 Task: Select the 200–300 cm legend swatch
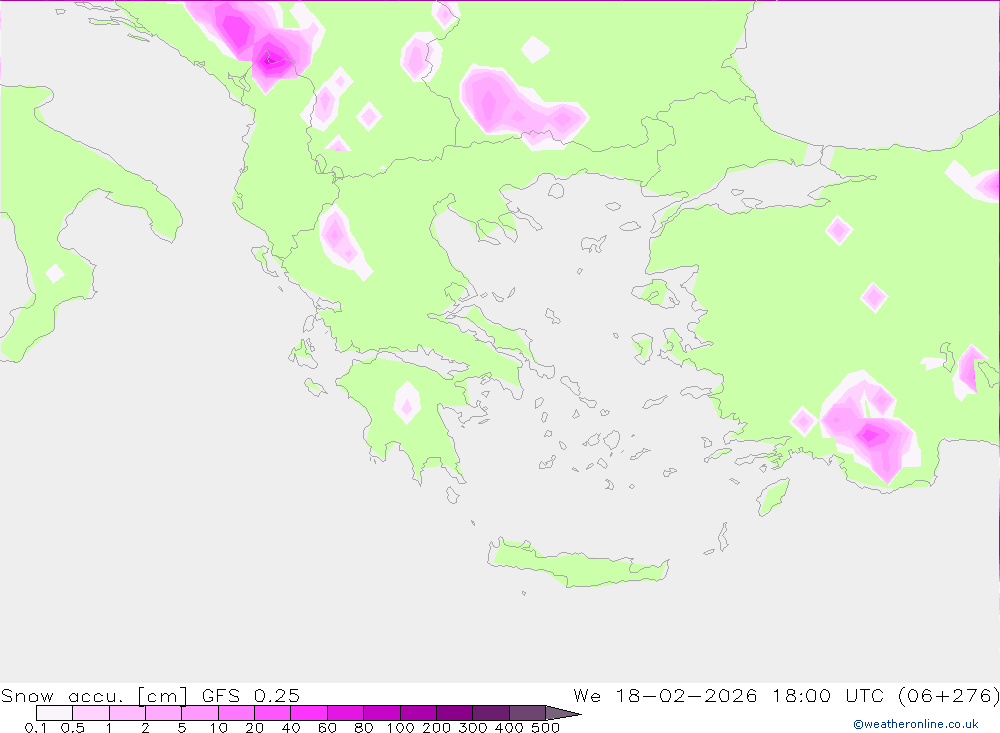[455, 713]
